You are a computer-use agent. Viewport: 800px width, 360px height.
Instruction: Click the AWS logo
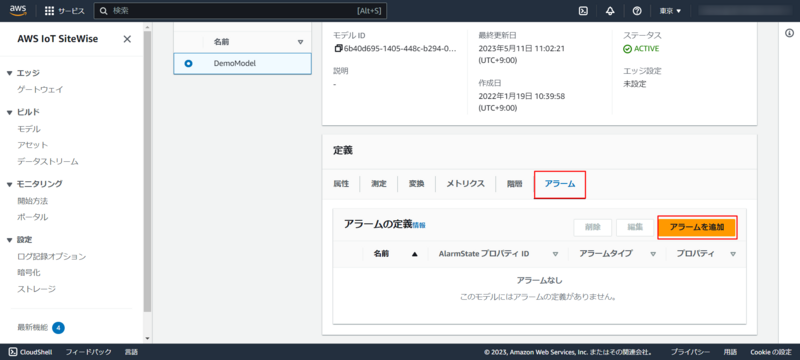click(17, 11)
